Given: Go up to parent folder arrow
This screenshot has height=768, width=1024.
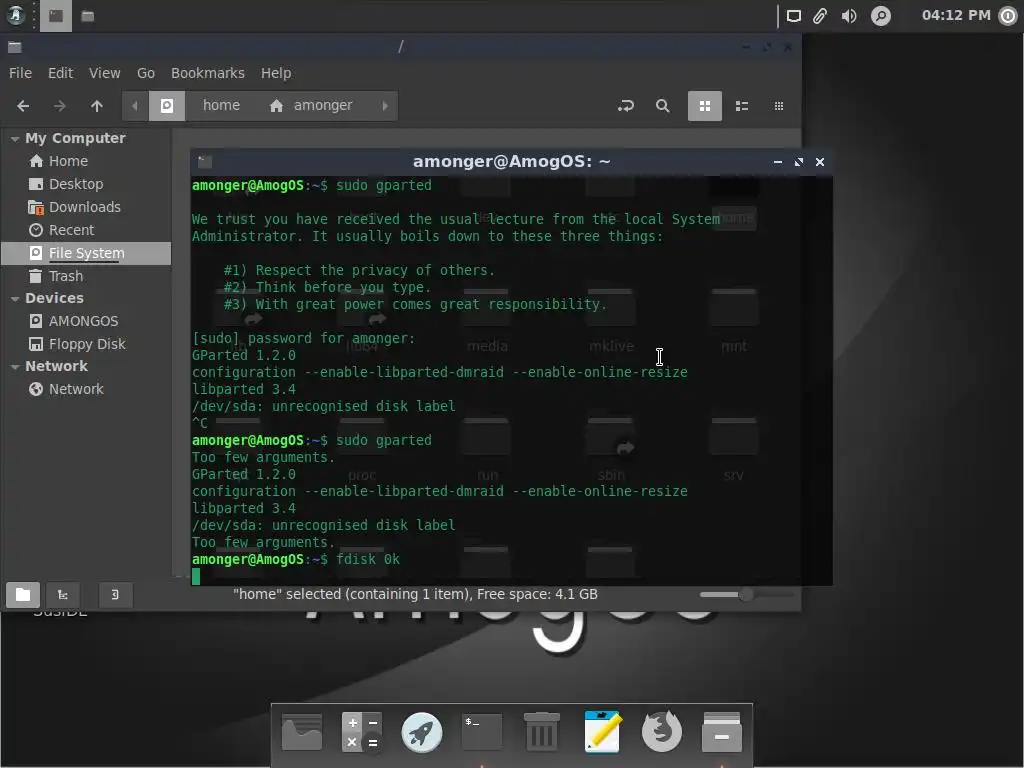Looking at the screenshot, I should point(97,106).
